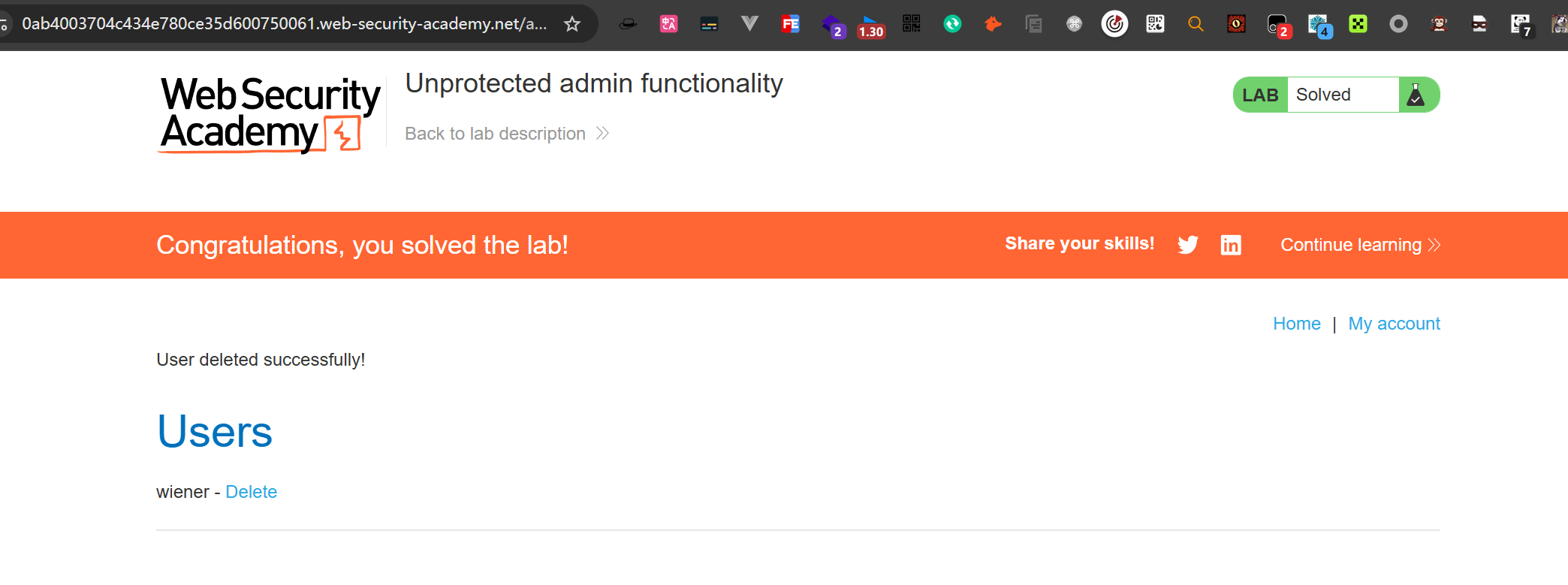Viewport: 1568px width, 585px height.
Task: Click the browser address bar URL
Action: (284, 24)
